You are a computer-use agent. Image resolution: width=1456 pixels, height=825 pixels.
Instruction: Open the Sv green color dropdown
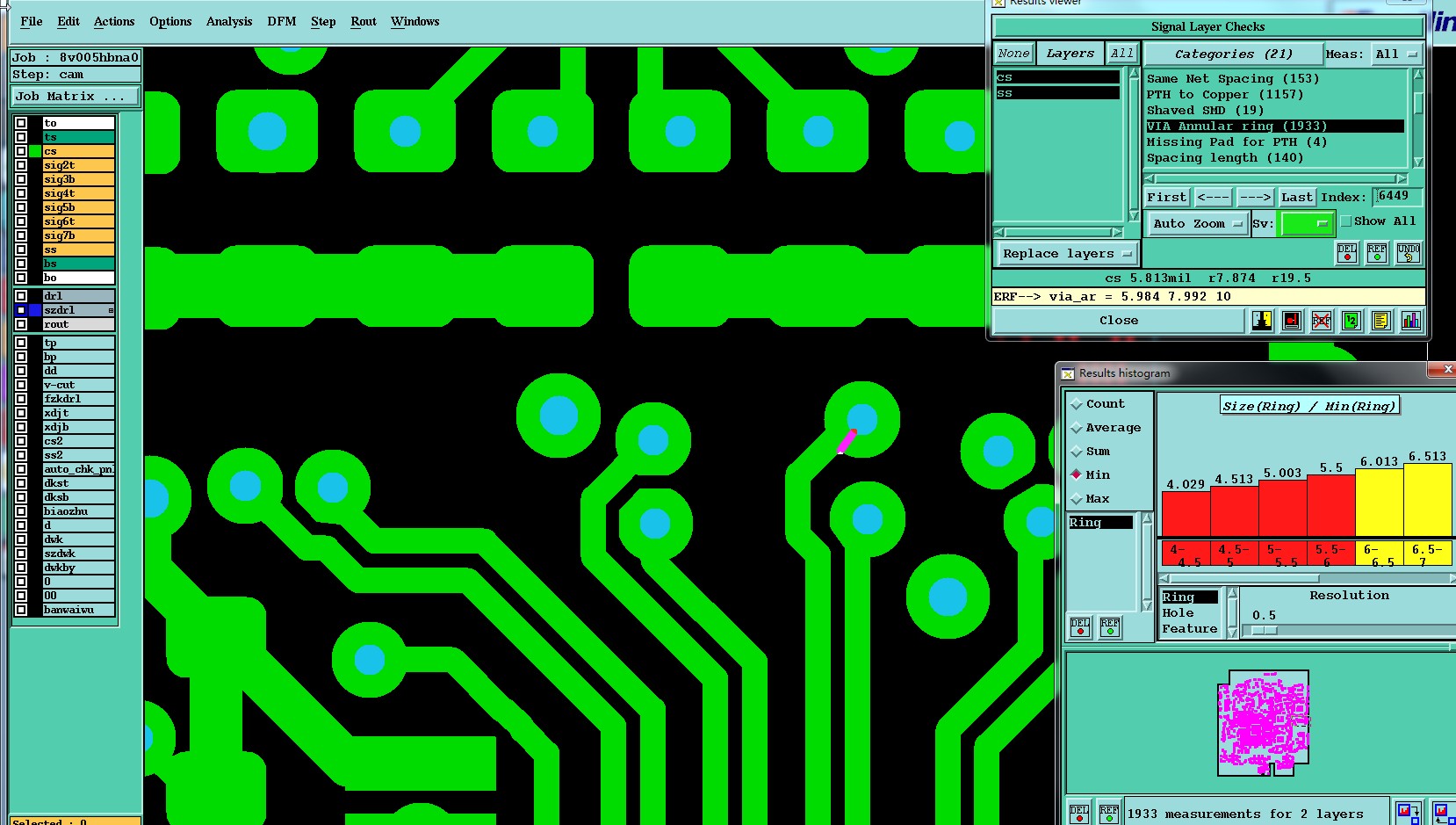(1307, 224)
